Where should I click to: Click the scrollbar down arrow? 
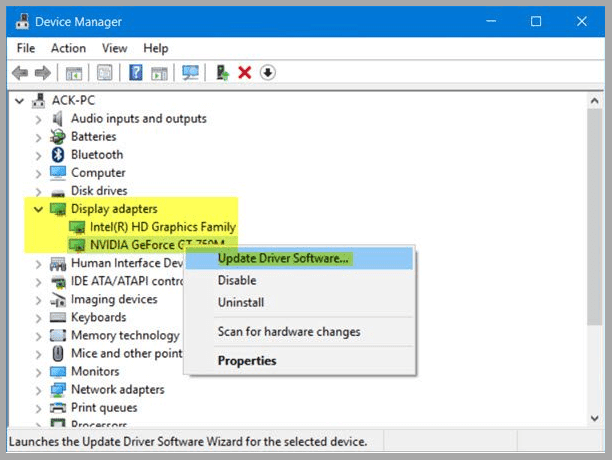click(x=594, y=419)
